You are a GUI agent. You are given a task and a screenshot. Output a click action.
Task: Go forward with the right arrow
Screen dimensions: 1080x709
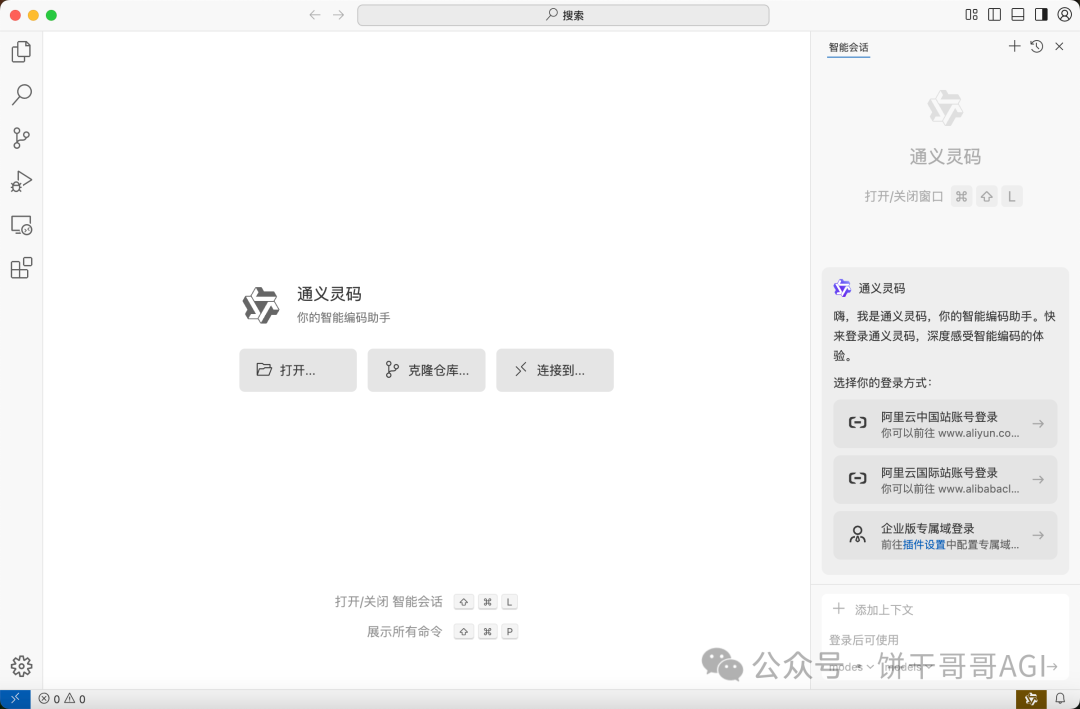(338, 15)
